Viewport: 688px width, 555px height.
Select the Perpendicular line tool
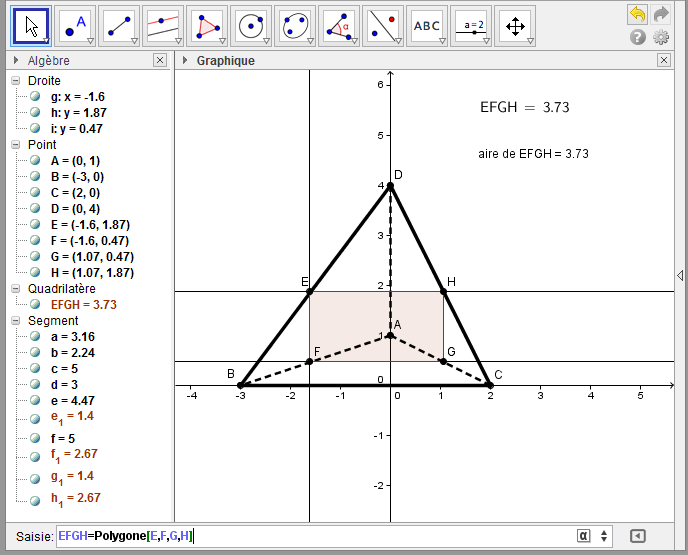click(x=163, y=26)
